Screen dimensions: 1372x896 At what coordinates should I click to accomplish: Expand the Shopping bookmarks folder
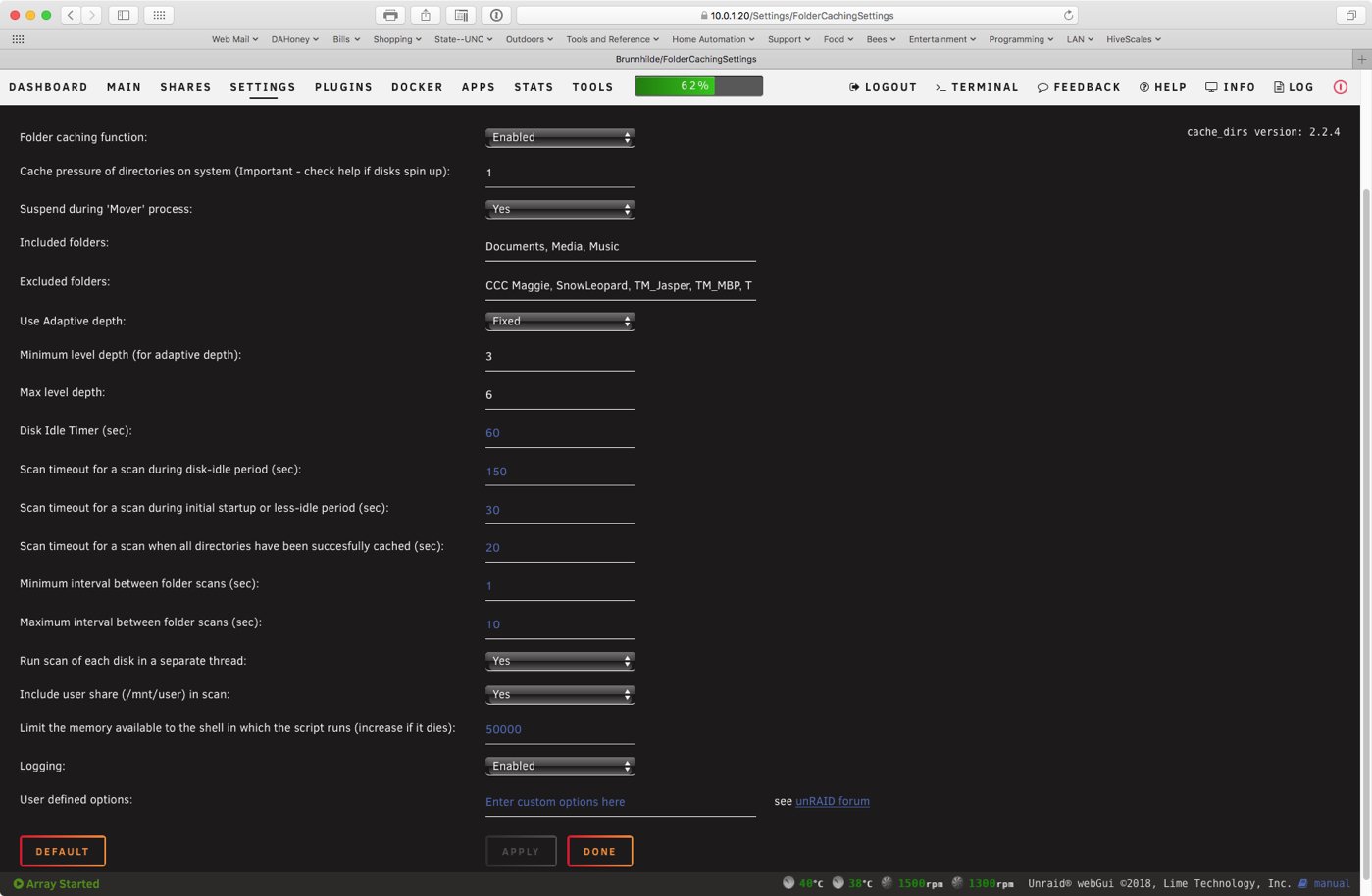pyautogui.click(x=396, y=39)
